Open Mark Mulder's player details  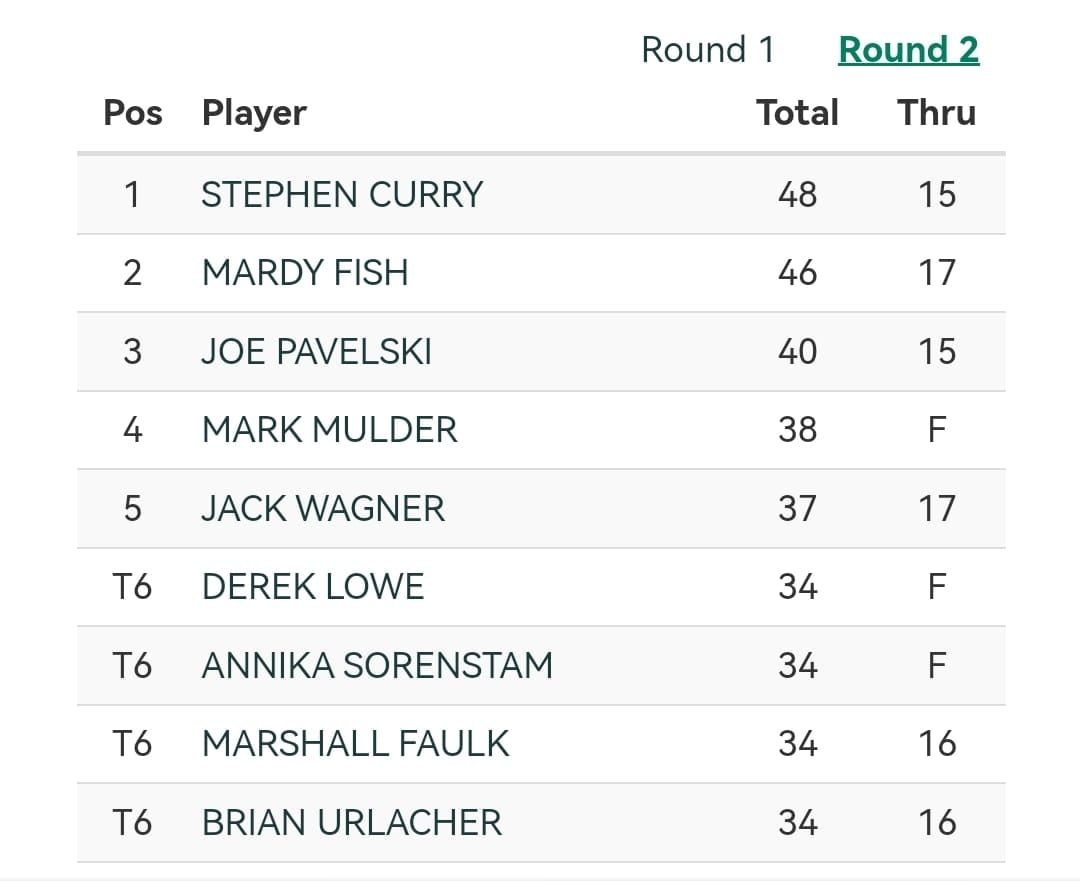click(330, 430)
